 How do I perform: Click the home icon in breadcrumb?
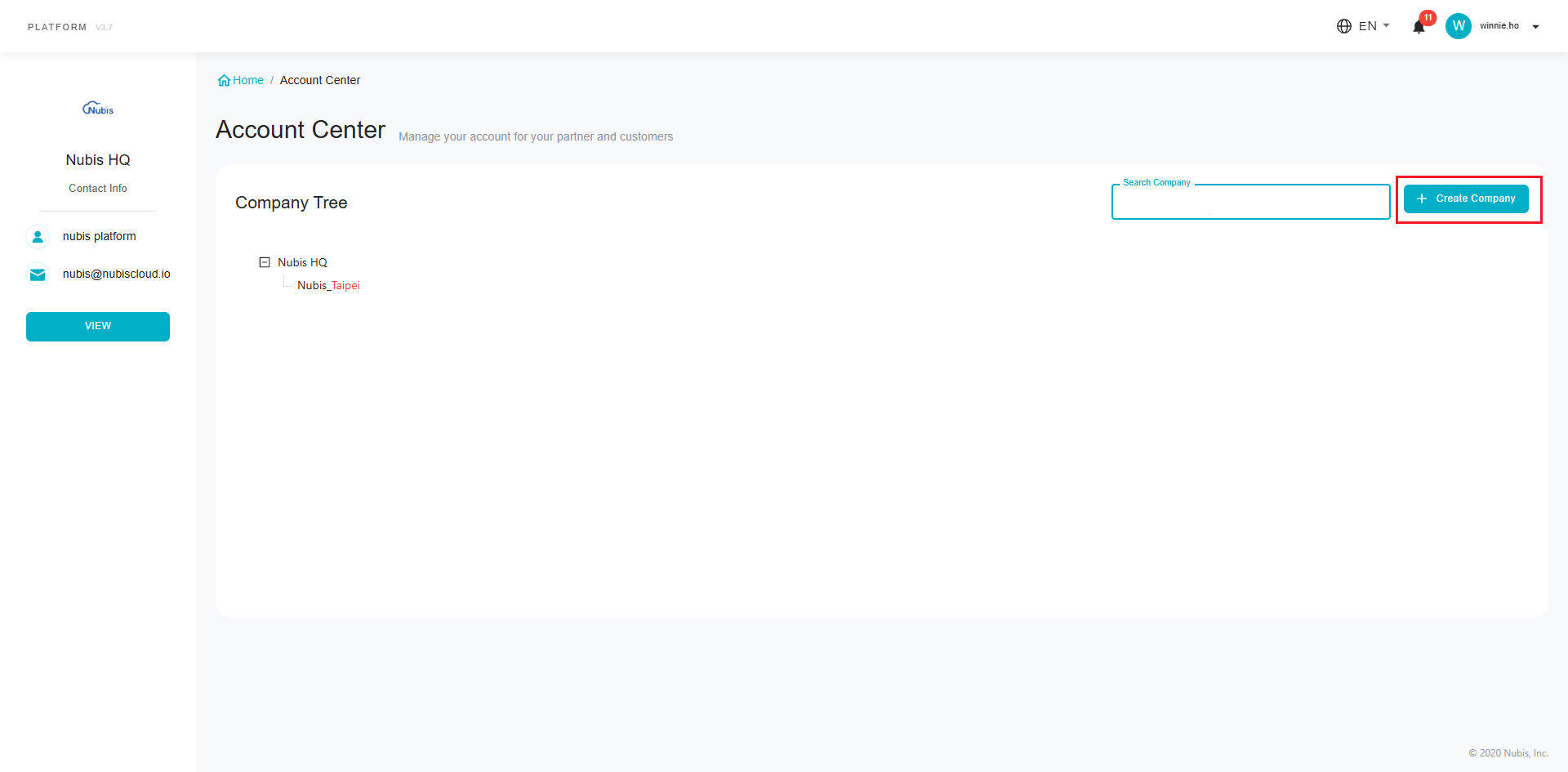(224, 80)
